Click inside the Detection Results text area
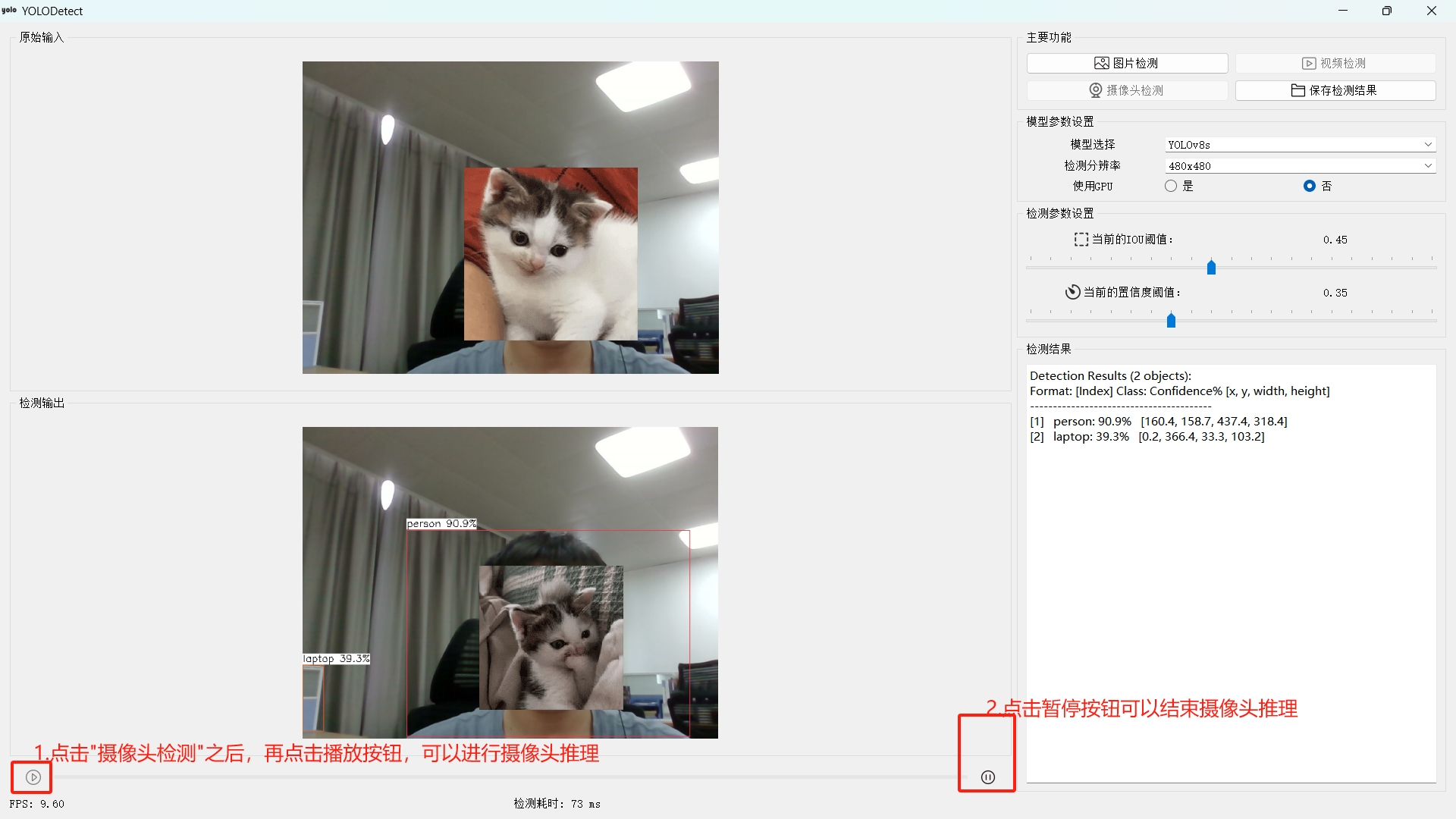Viewport: 1456px width, 819px height. [1228, 531]
